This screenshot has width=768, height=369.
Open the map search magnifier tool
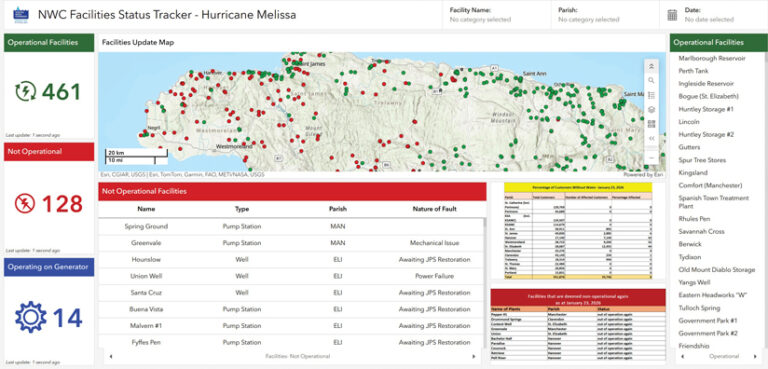pos(651,80)
